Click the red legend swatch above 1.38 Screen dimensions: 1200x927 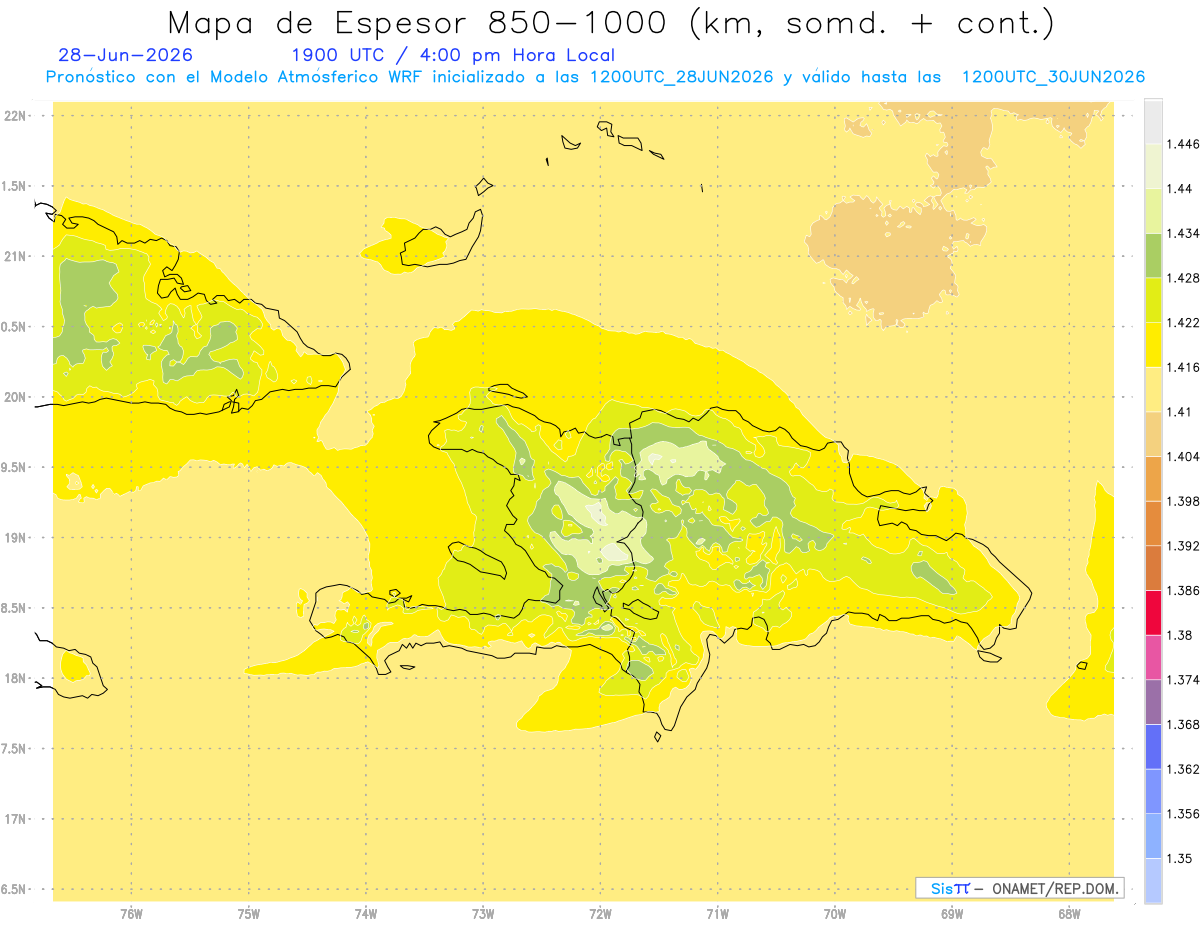(x=1153, y=612)
